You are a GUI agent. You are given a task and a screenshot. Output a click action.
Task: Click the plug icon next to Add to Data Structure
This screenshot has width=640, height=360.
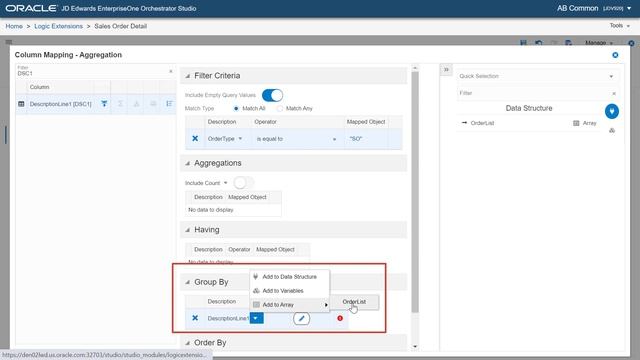[256, 276]
